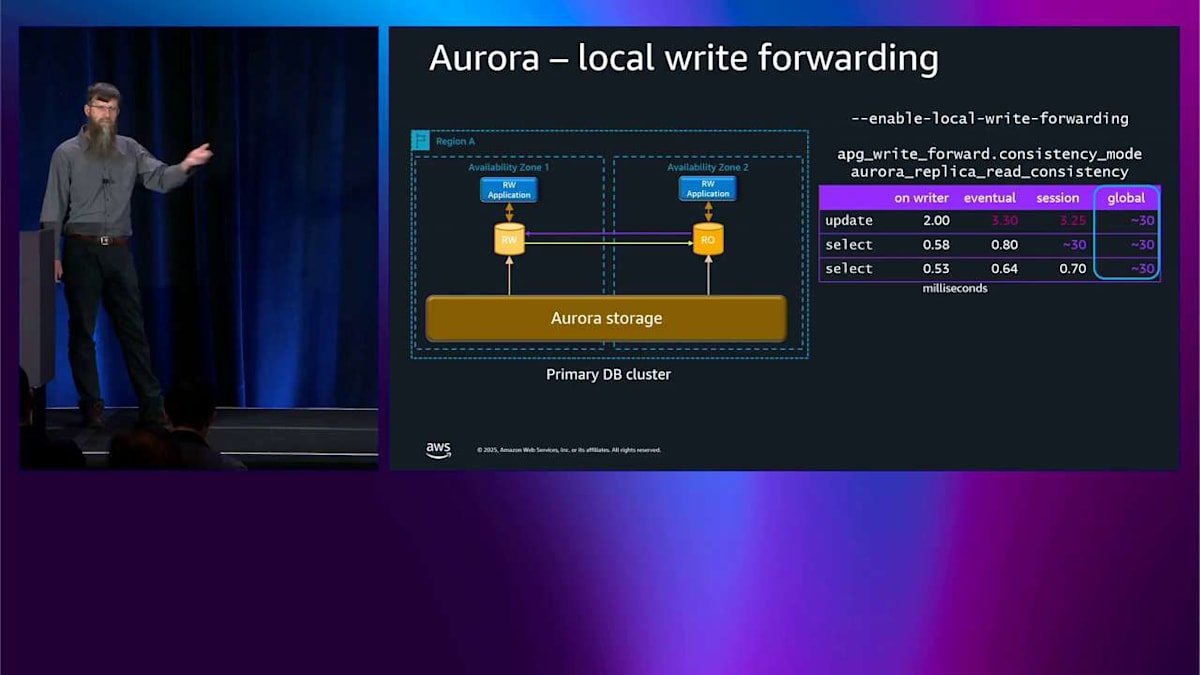1200x675 pixels.
Task: Click the "global" column header
Action: click(x=1126, y=198)
